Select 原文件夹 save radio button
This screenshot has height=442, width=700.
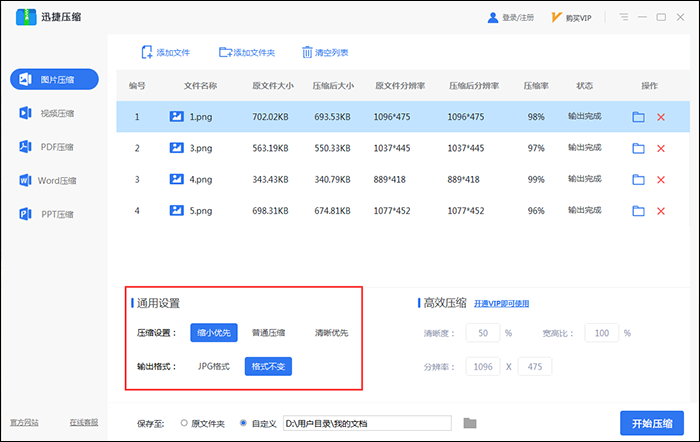tap(184, 423)
